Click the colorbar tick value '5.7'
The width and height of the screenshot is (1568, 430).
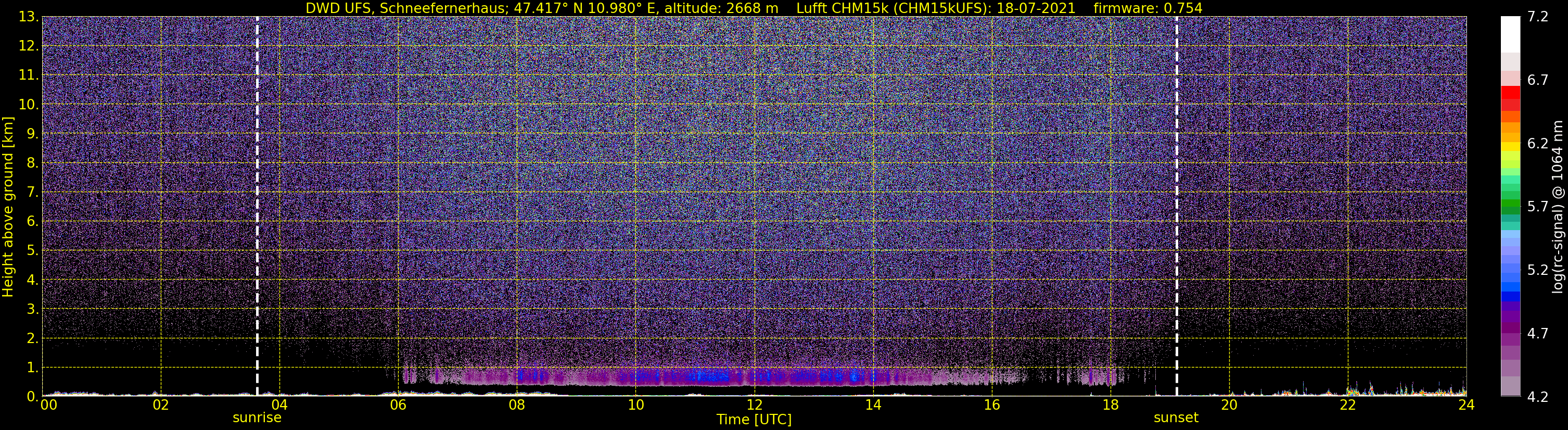[1538, 207]
